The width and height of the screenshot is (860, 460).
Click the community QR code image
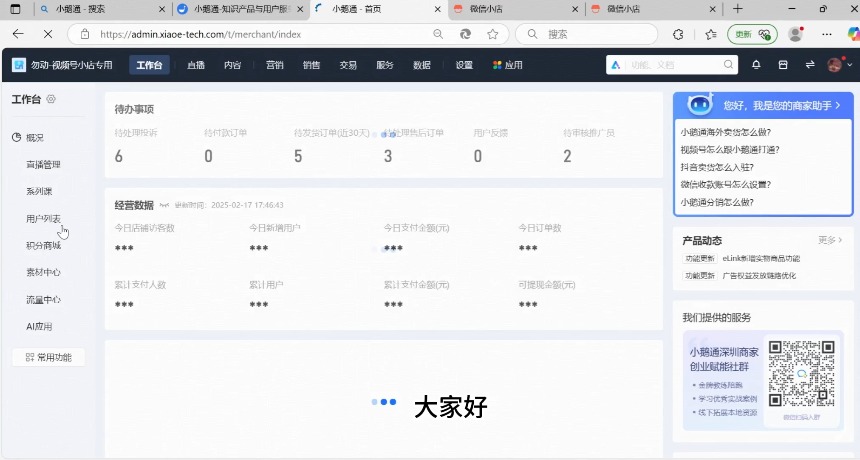pyautogui.click(x=801, y=373)
